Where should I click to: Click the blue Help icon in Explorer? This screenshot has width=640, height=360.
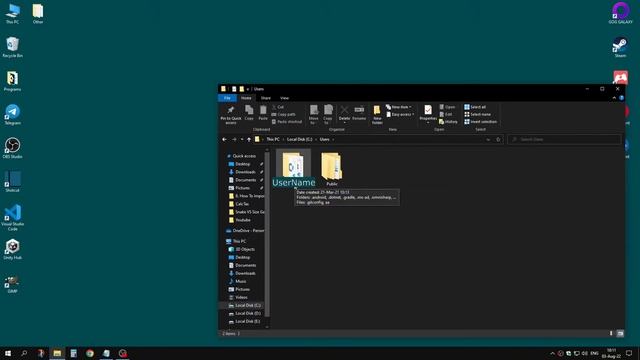point(621,98)
